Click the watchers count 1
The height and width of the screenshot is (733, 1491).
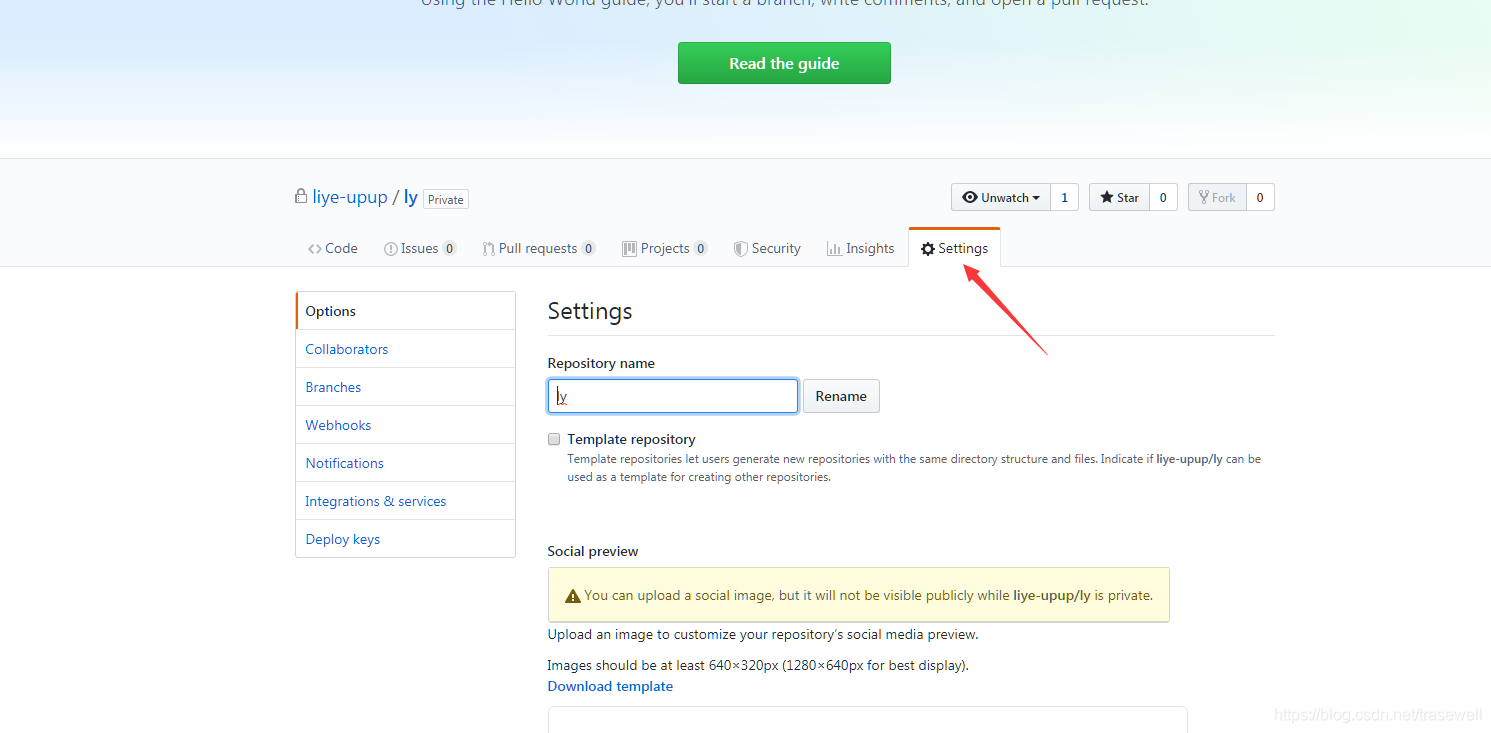click(x=1064, y=197)
